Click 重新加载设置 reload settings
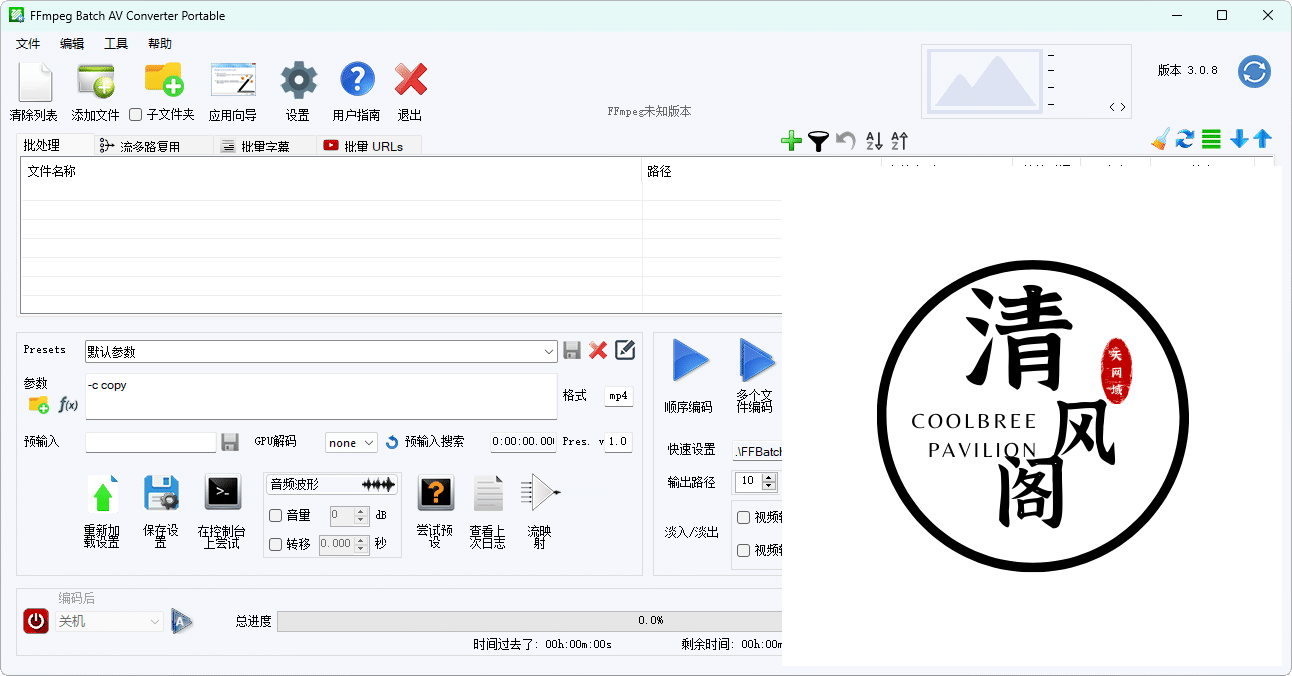1292x676 pixels. [102, 494]
